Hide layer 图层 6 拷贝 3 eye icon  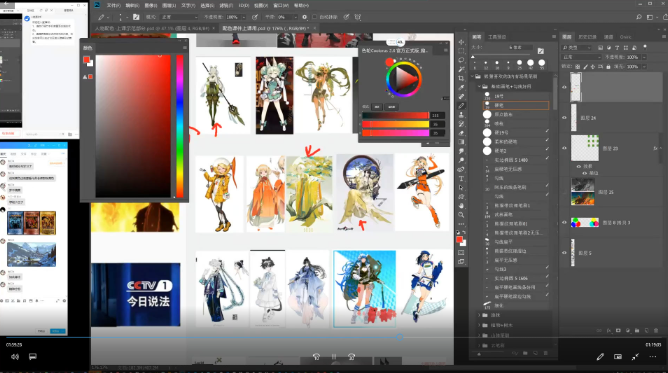click(x=564, y=222)
